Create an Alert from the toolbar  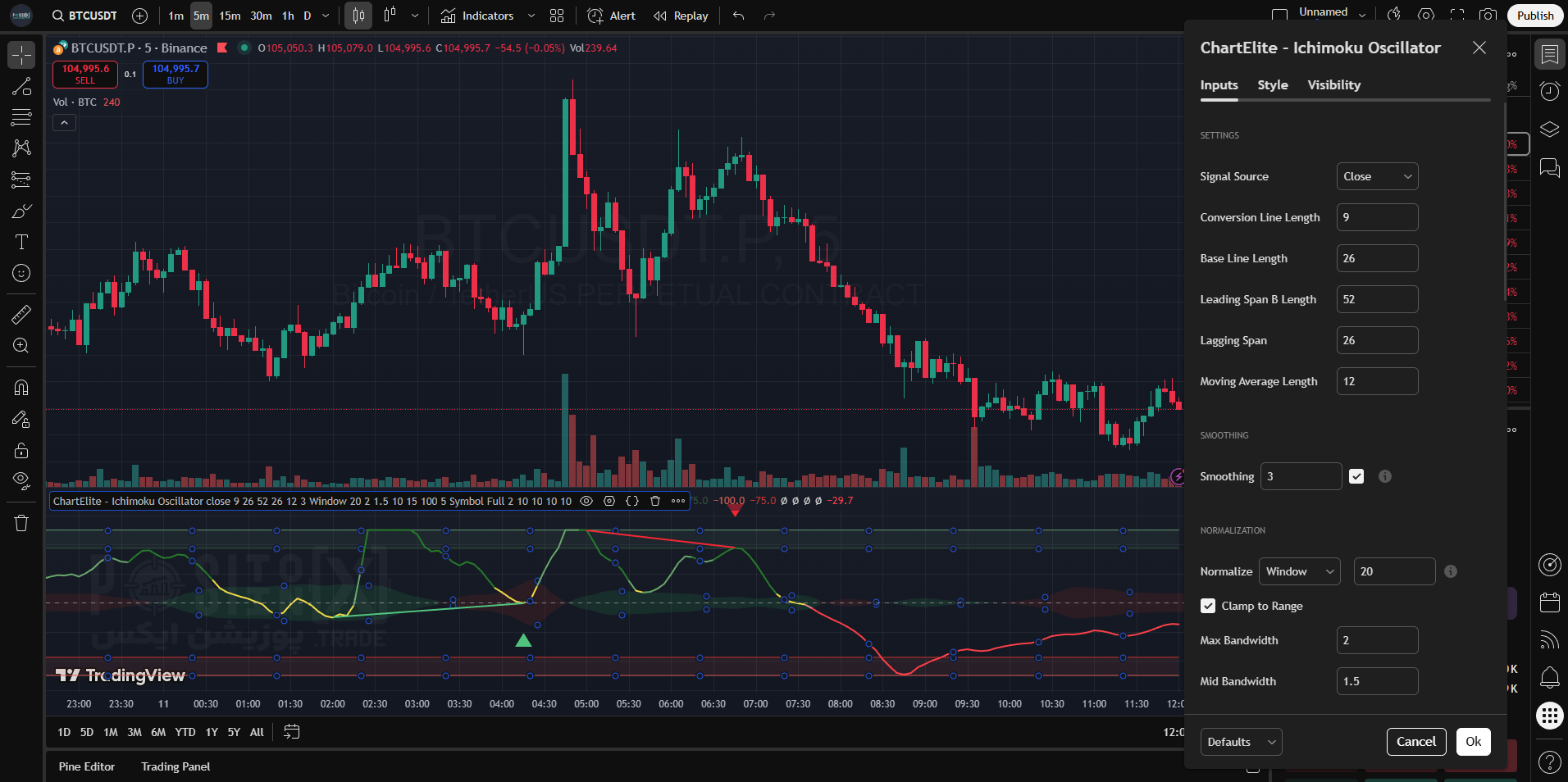[x=612, y=16]
